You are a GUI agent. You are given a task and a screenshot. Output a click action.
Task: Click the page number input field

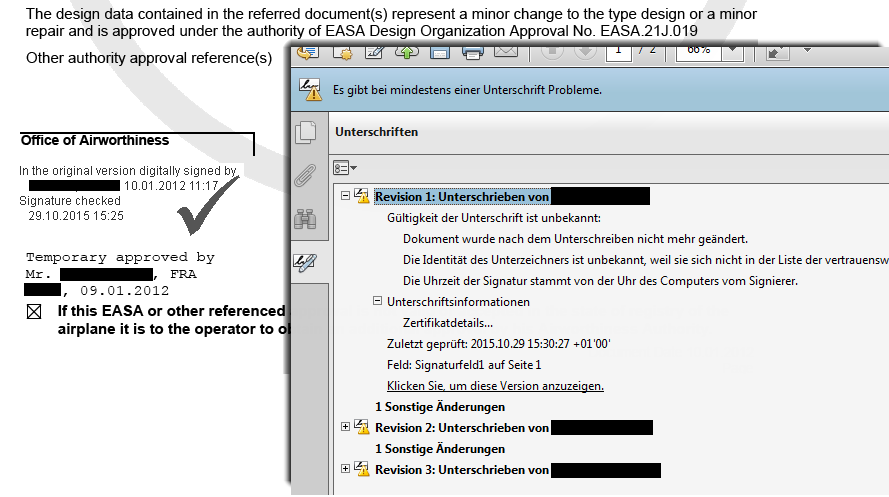[619, 53]
